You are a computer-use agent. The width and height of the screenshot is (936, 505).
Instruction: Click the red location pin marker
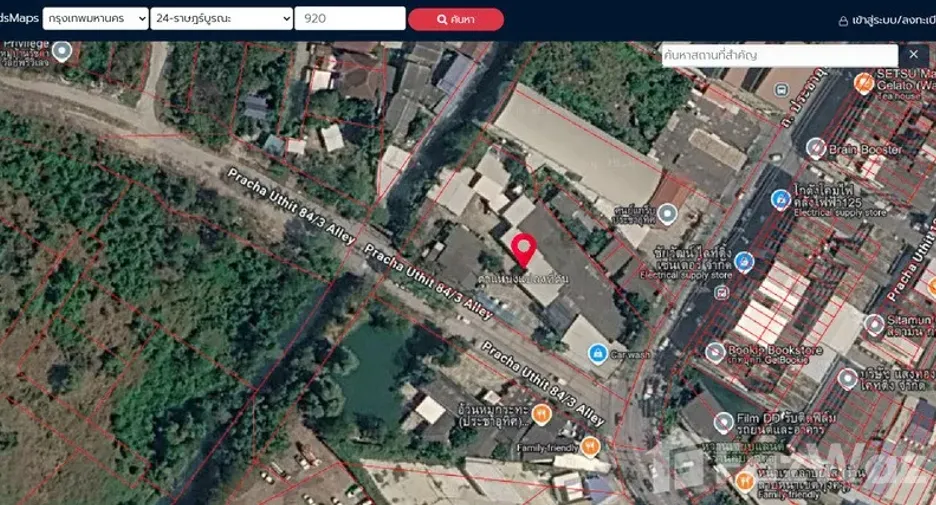pyautogui.click(x=524, y=250)
